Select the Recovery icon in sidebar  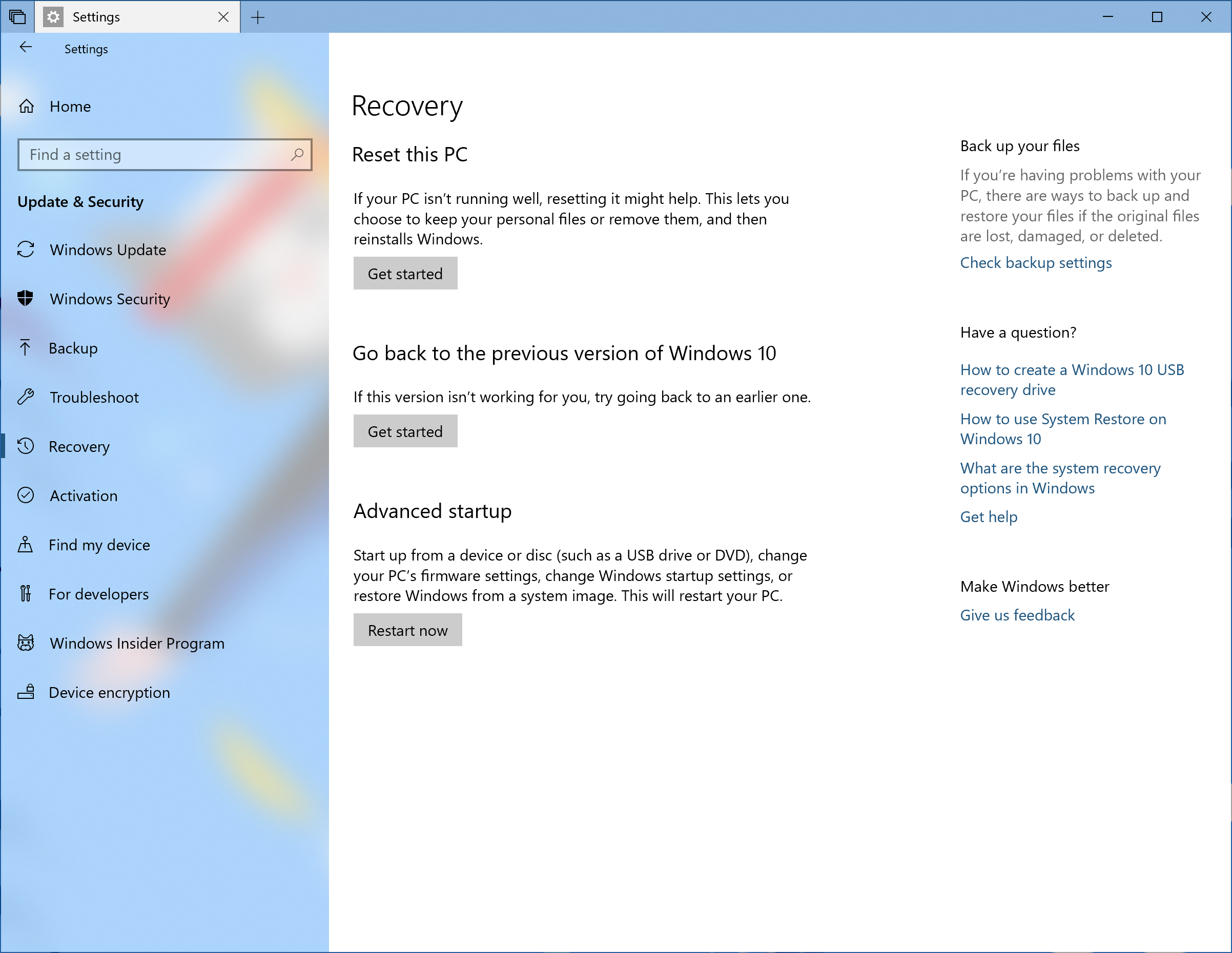pos(28,446)
